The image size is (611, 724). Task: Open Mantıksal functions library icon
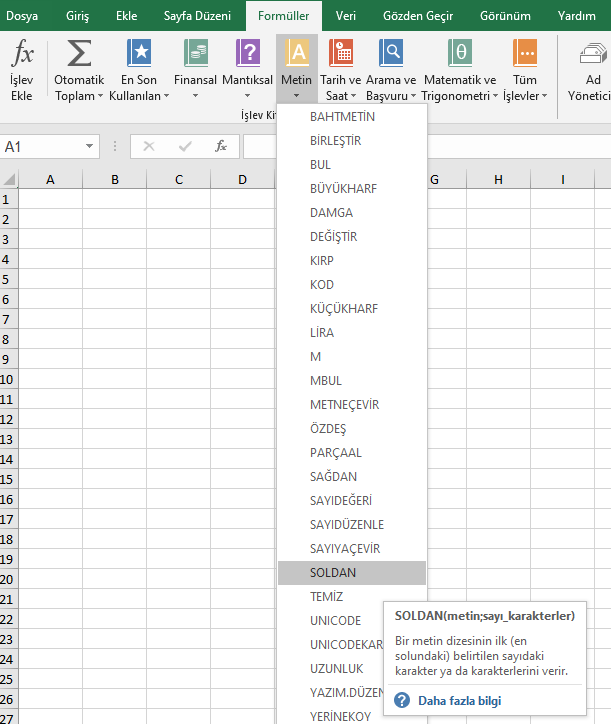[247, 55]
